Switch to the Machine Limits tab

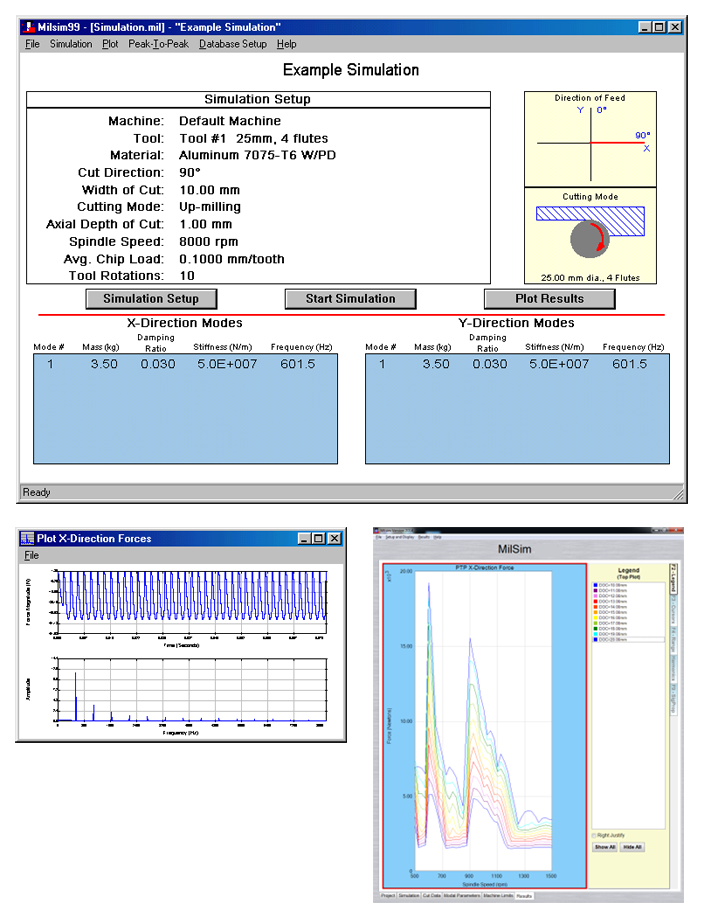point(499,896)
